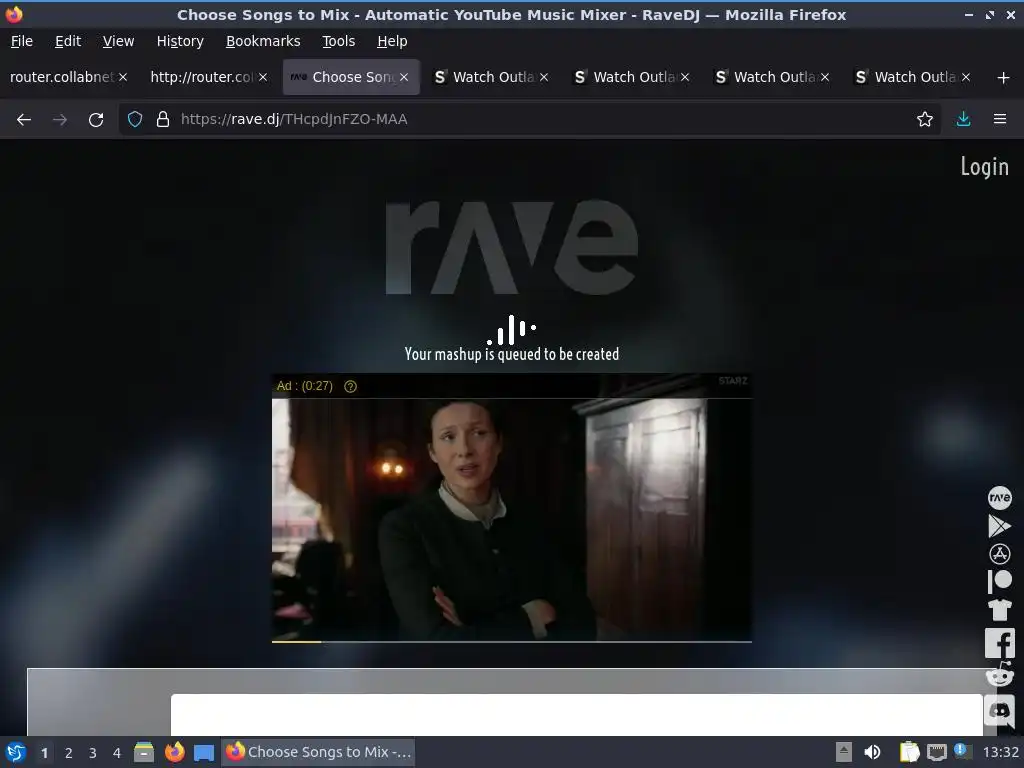Switch to the http://router.col tab
The height and width of the screenshot is (768, 1024).
coord(202,78)
